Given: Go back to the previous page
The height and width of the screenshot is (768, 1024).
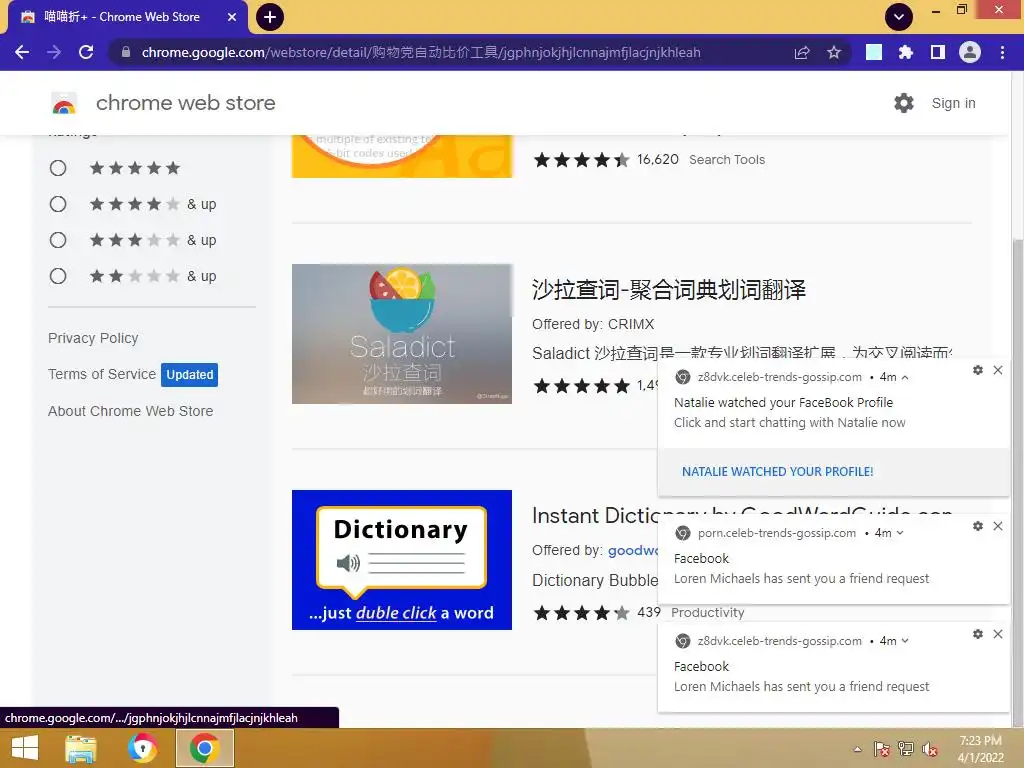Looking at the screenshot, I should pos(22,52).
